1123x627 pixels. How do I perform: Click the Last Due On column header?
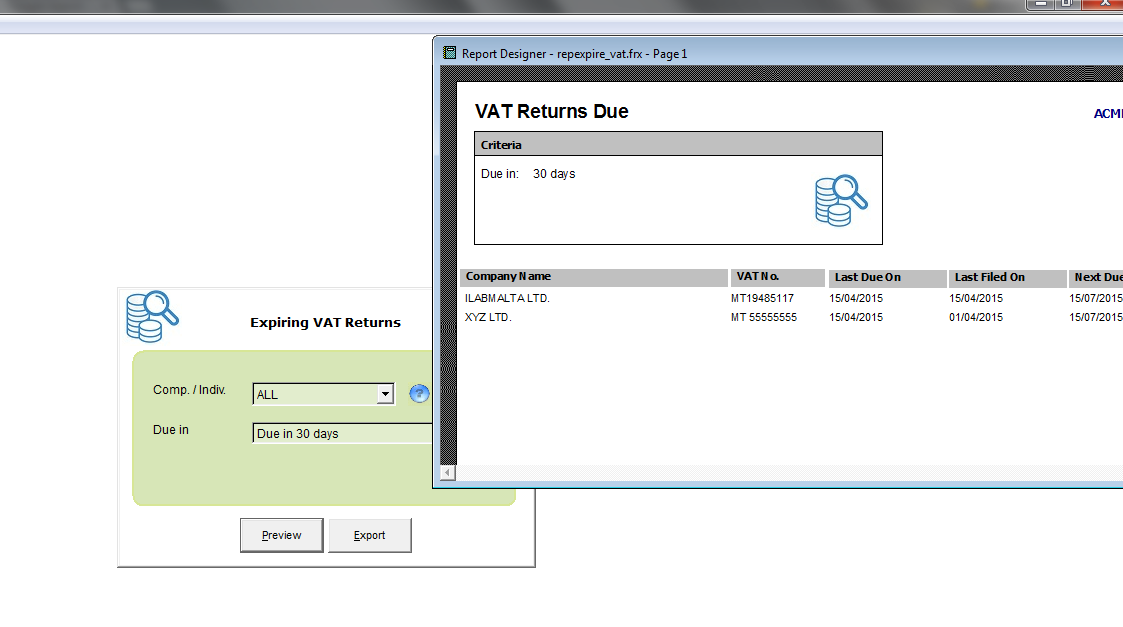(x=866, y=277)
